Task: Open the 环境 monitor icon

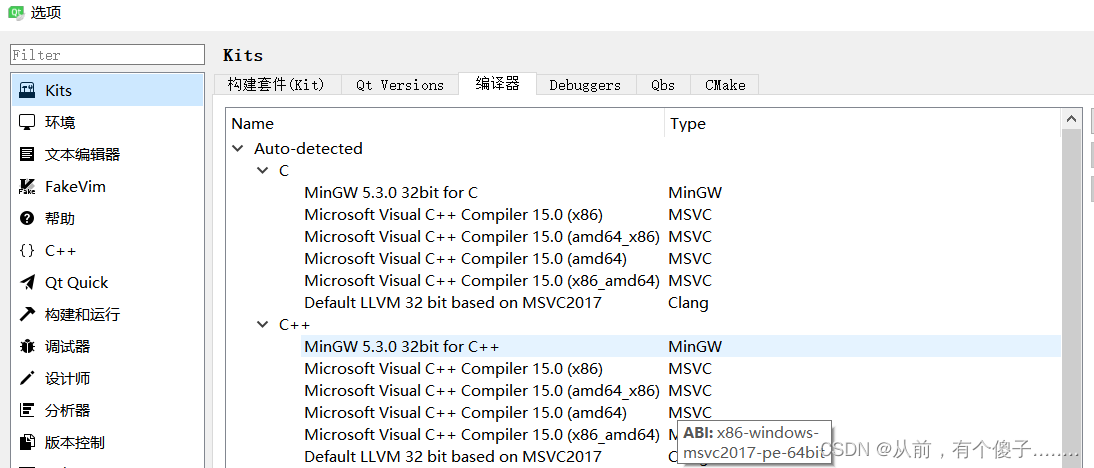Action: point(27,122)
